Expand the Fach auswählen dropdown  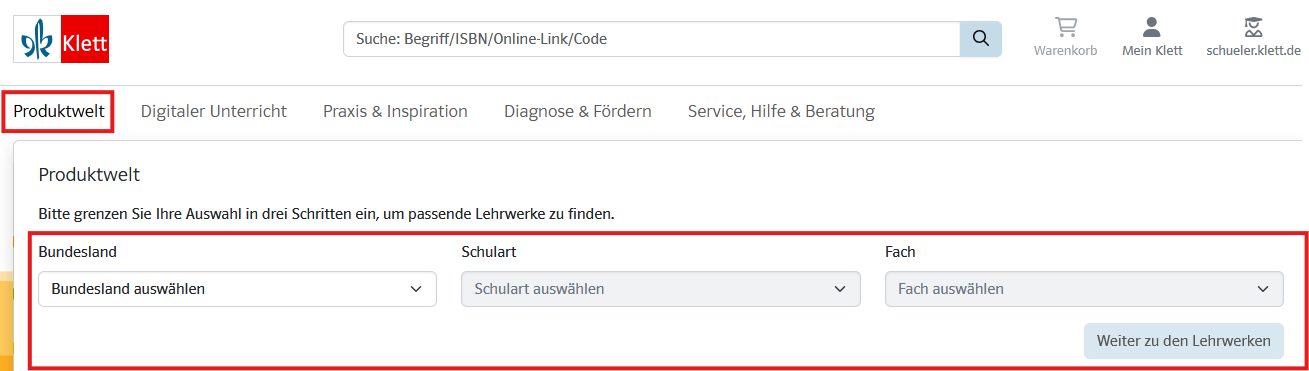click(1084, 289)
